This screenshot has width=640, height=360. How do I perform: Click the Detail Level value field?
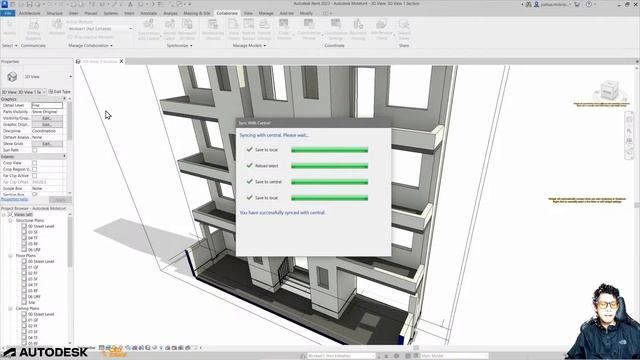pyautogui.click(x=47, y=105)
